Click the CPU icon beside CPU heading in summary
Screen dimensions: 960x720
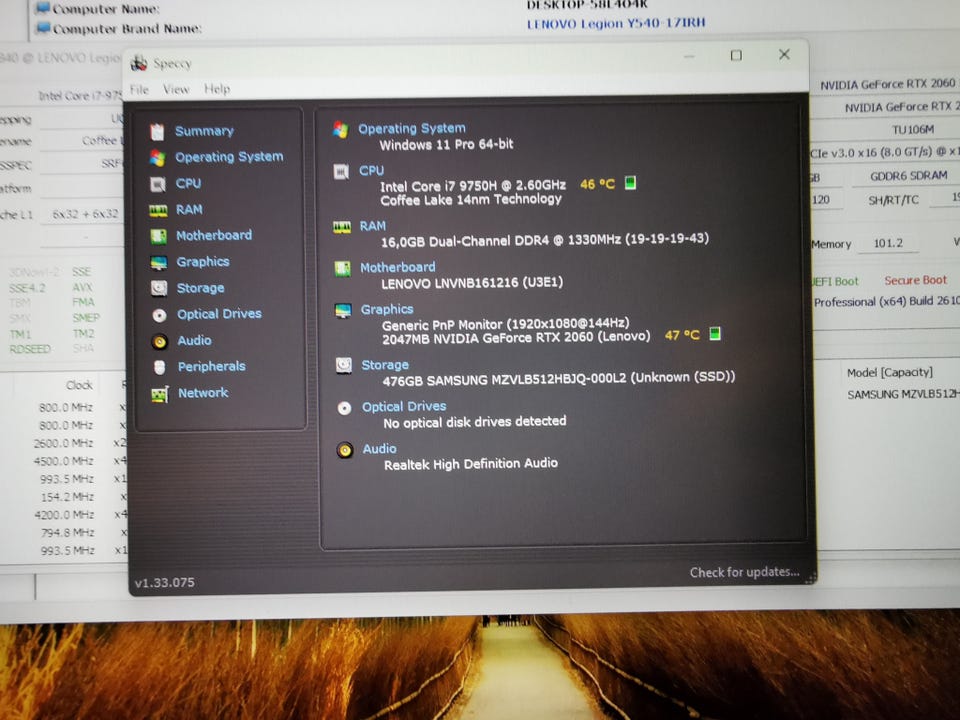(x=341, y=171)
